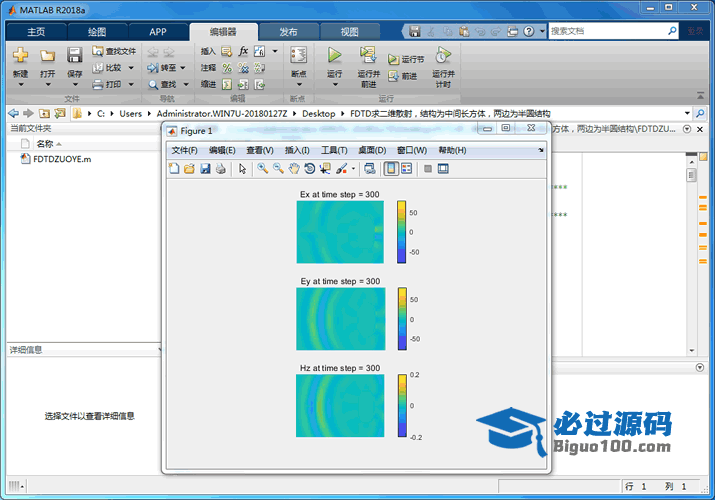This screenshot has width=715, height=500.
Task: Switch to the 主页 (Home) tab
Action: click(36, 32)
